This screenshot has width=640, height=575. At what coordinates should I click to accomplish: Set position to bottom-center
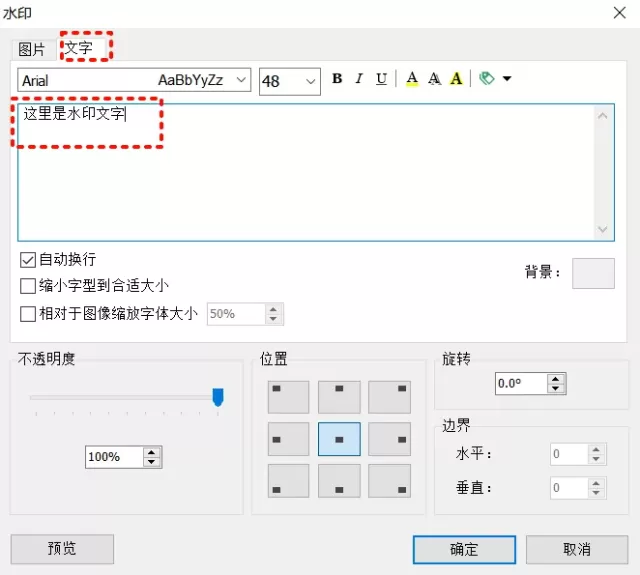[339, 481]
